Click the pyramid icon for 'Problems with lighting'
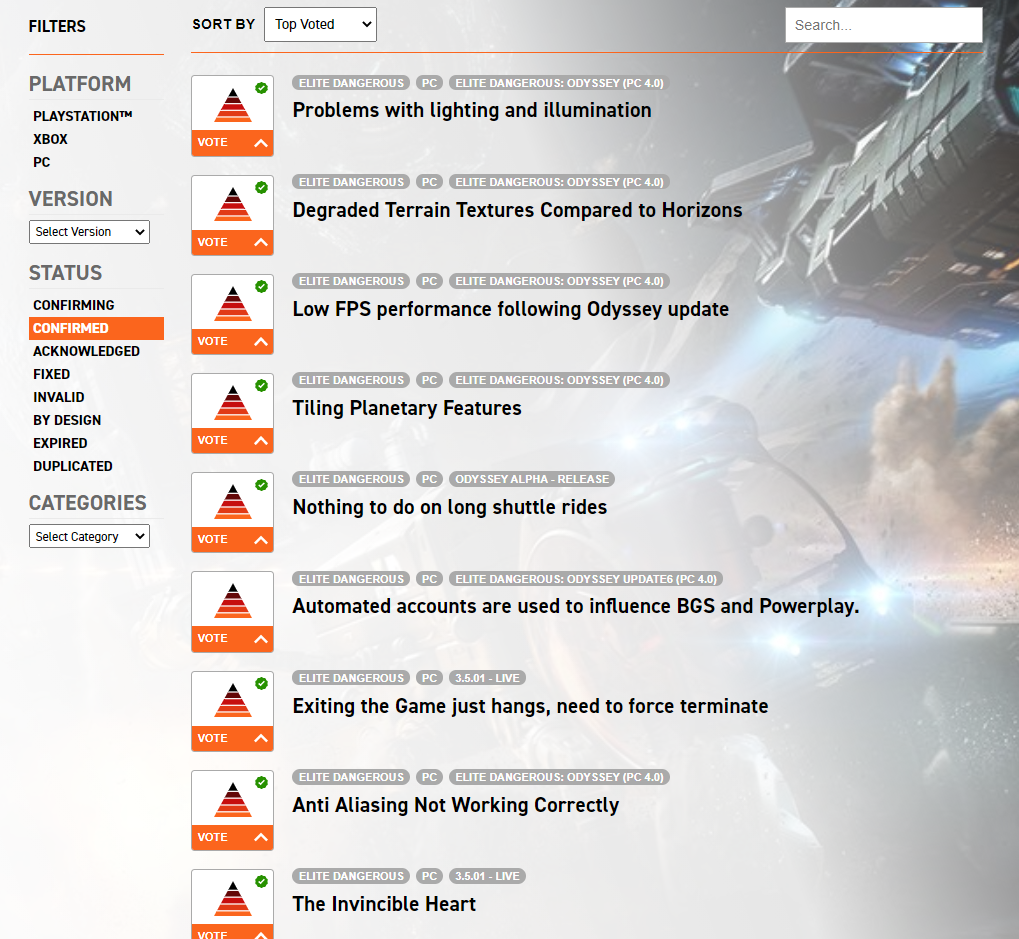The width and height of the screenshot is (1019, 939). [x=233, y=105]
